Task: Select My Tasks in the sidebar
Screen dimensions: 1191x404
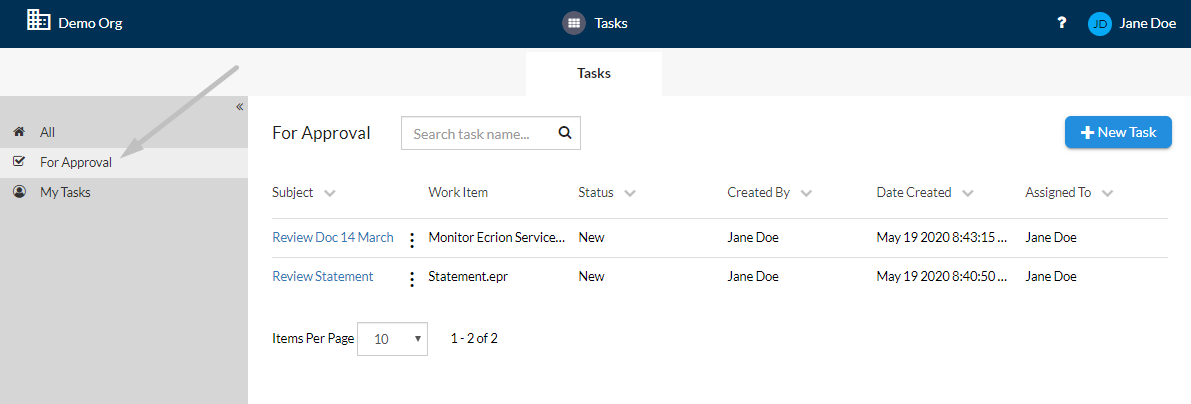Action: coord(124,192)
